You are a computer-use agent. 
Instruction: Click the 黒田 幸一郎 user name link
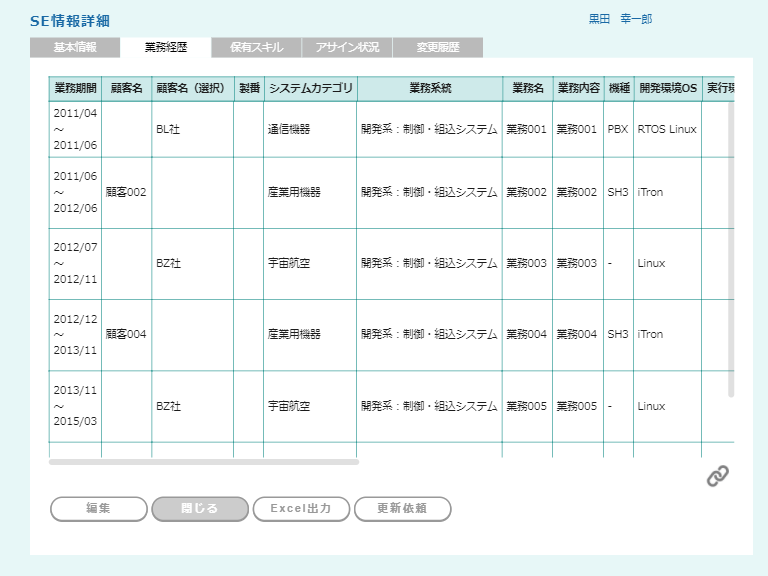[x=620, y=19]
